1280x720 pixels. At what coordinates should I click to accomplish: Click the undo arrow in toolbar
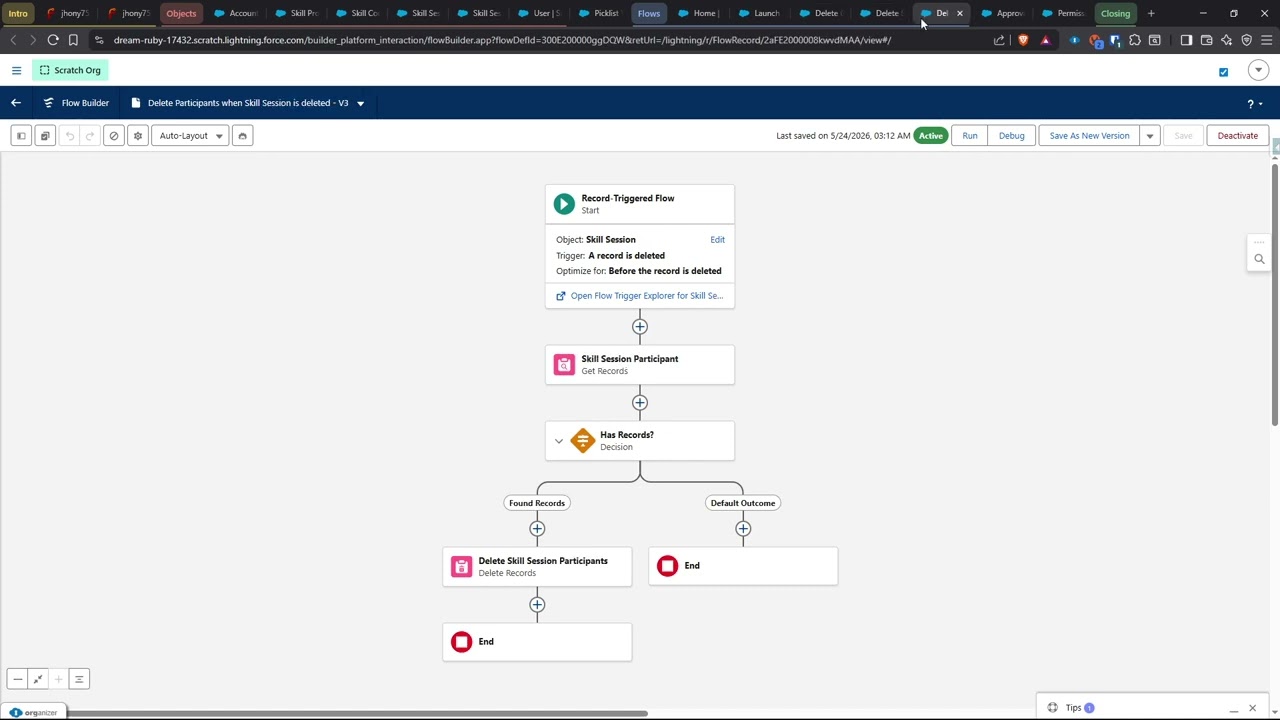(x=70, y=136)
